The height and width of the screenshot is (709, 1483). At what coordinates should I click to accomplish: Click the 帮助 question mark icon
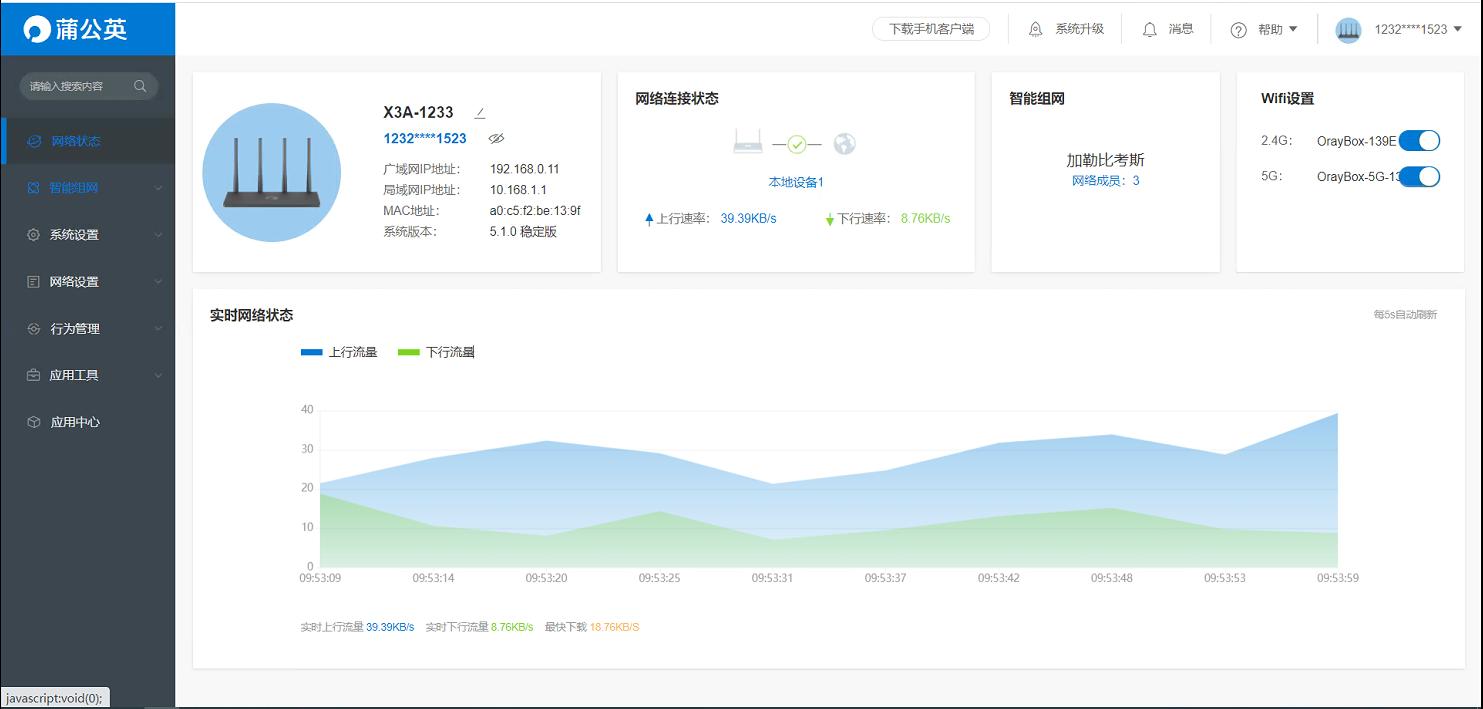[1239, 28]
